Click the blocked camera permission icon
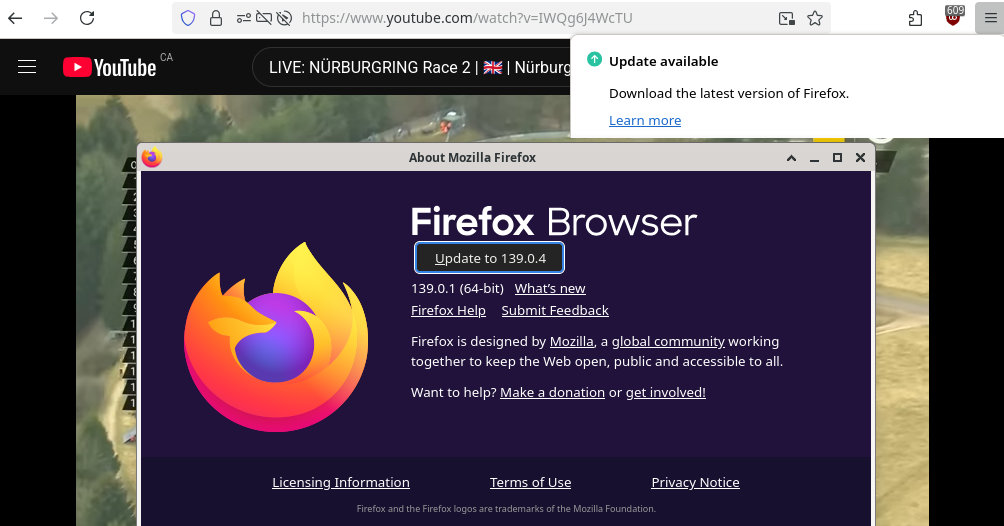Screen dimensions: 1004x526 click(264, 18)
